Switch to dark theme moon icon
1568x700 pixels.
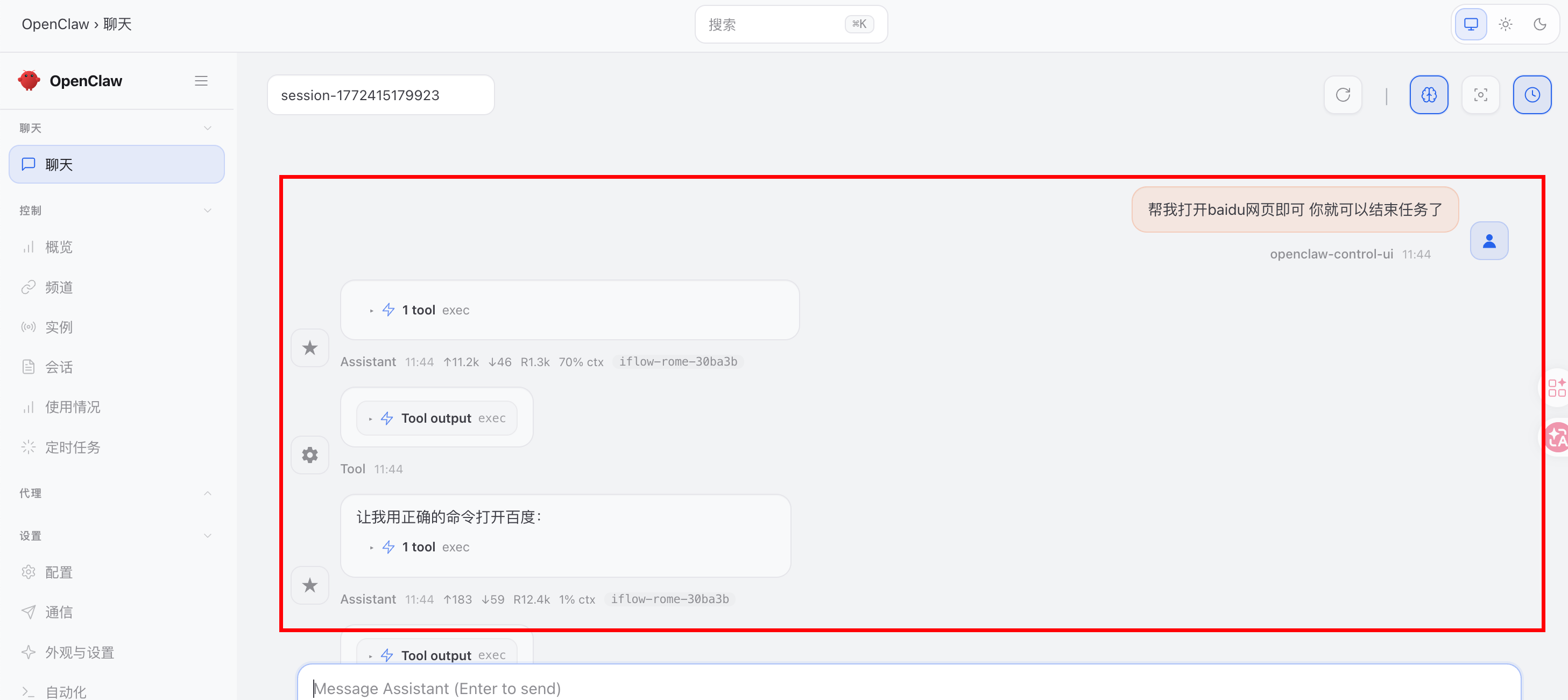coord(1539,24)
